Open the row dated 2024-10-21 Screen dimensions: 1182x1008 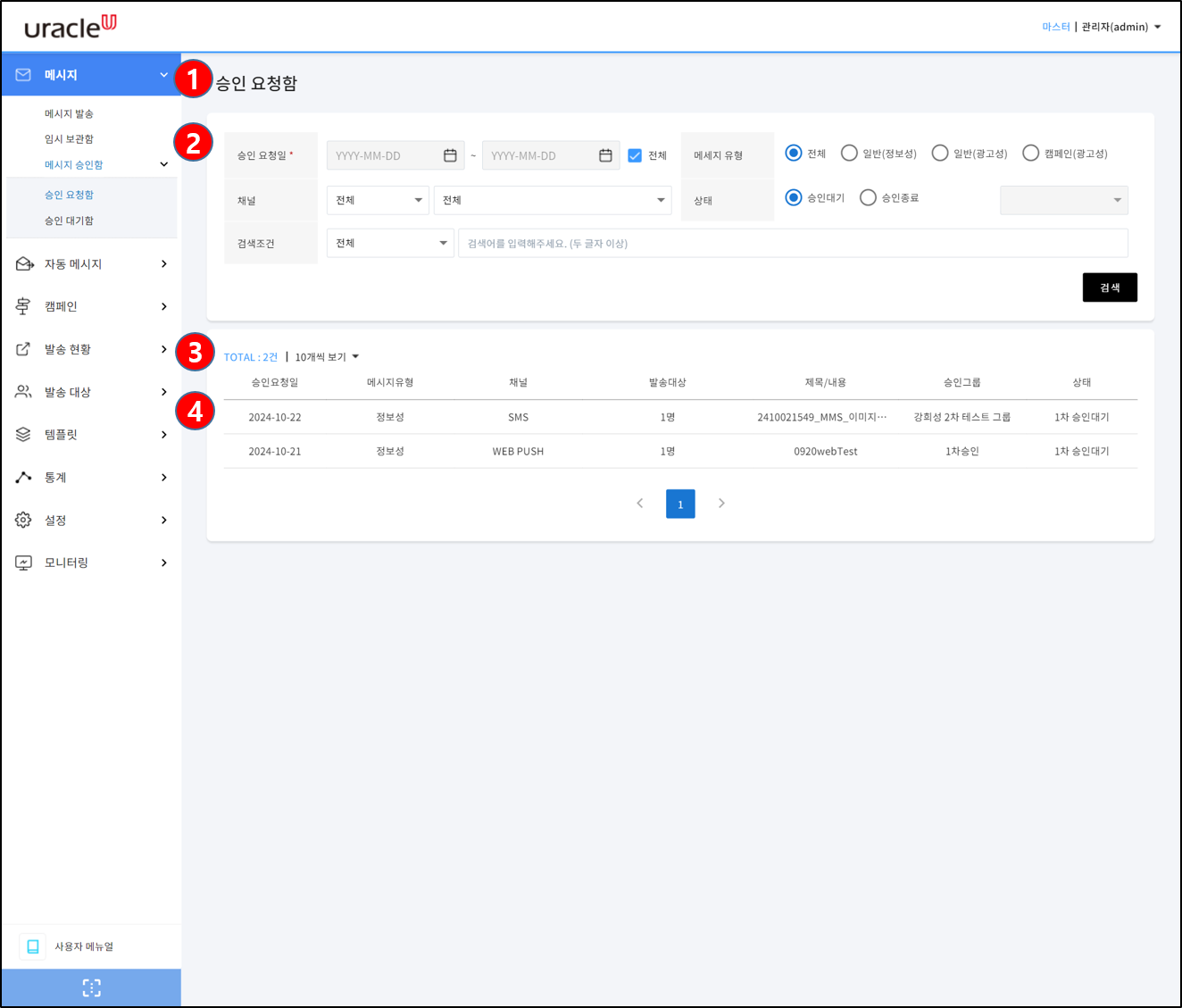(x=680, y=451)
